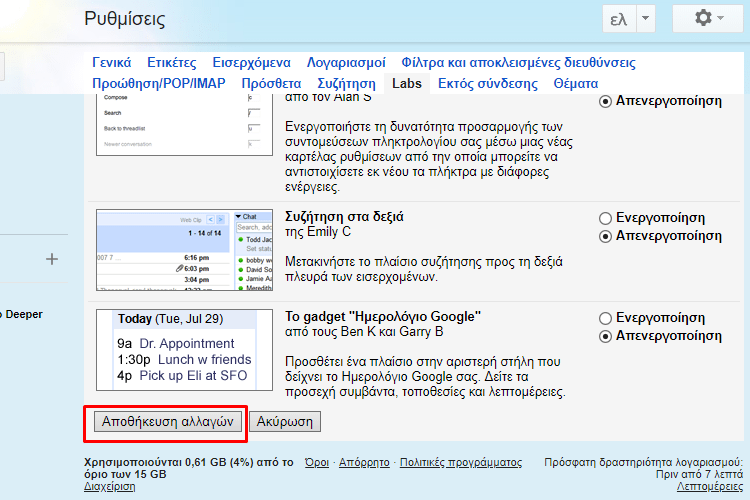Click the Πριν από 7 λεπτά text
This screenshot has width=750, height=500.
click(x=699, y=474)
